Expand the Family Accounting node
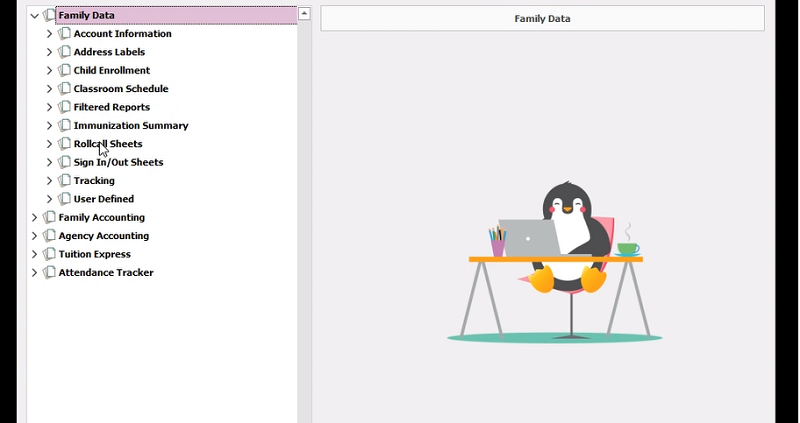This screenshot has width=800, height=423. coord(35,218)
